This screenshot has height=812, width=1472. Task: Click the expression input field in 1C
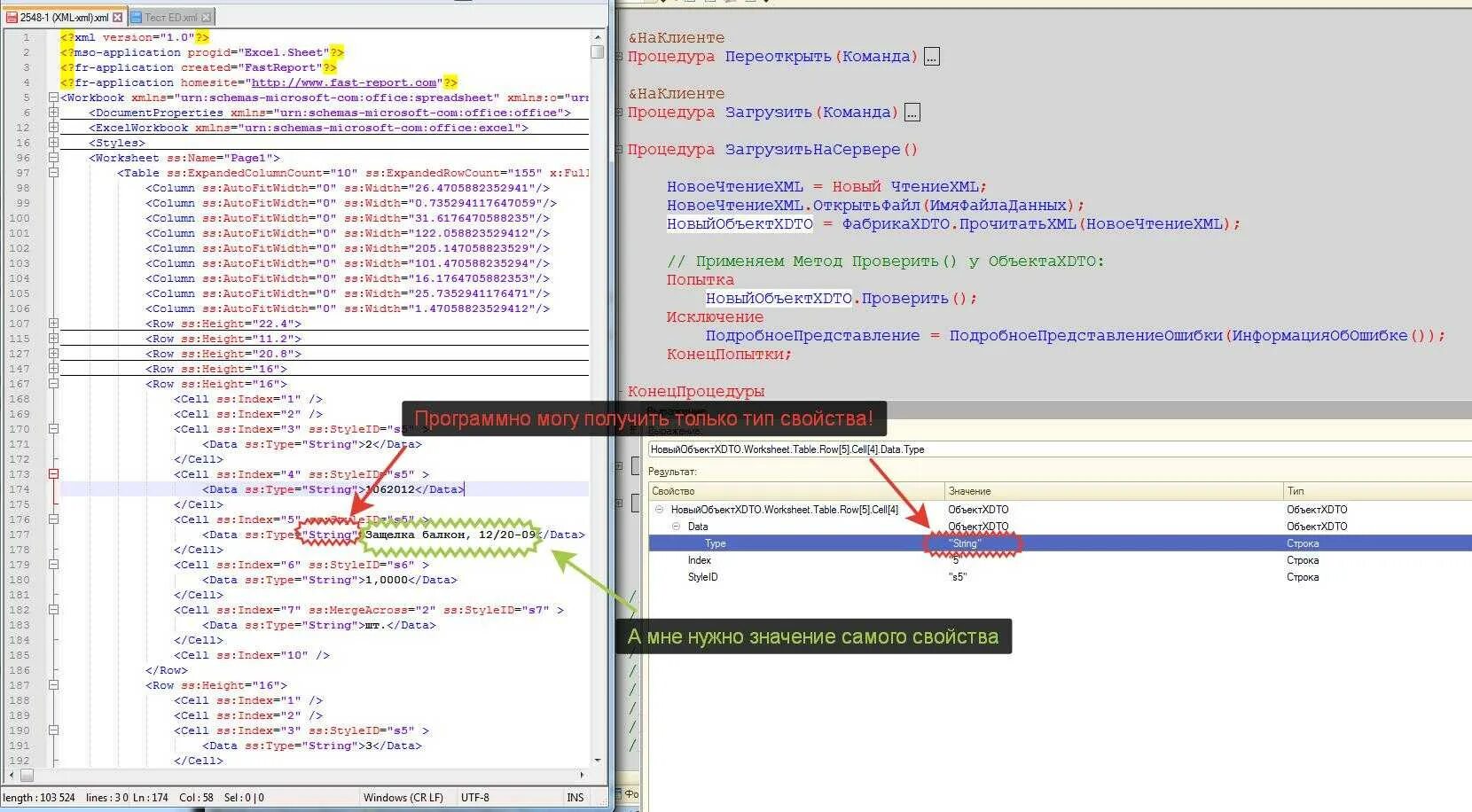point(1060,449)
